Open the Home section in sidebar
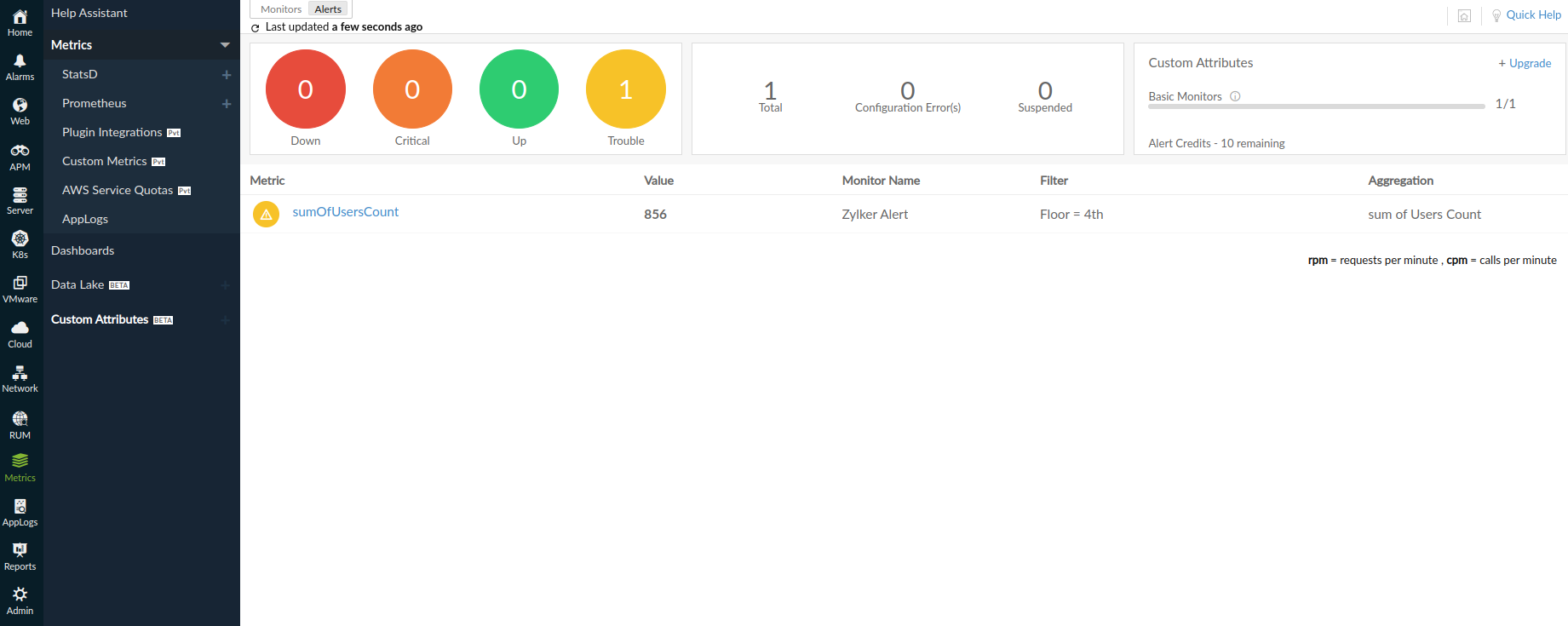The height and width of the screenshot is (626, 1568). 20,23
